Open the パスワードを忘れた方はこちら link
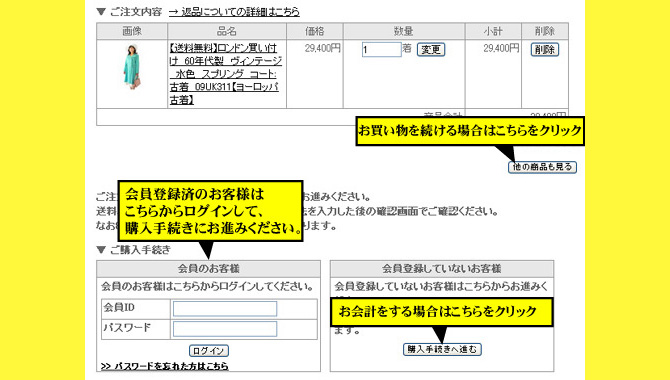Viewport: 670px width, 380px height. point(165,366)
